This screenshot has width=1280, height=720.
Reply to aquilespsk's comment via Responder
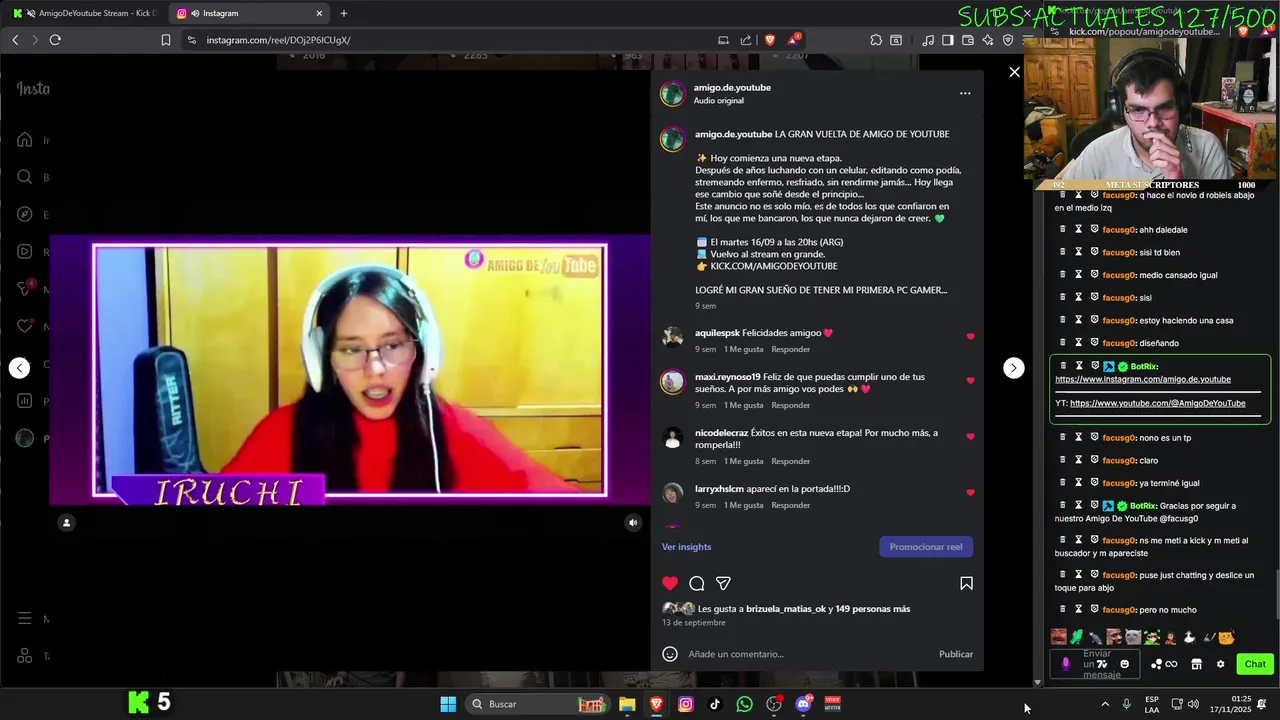coord(790,349)
